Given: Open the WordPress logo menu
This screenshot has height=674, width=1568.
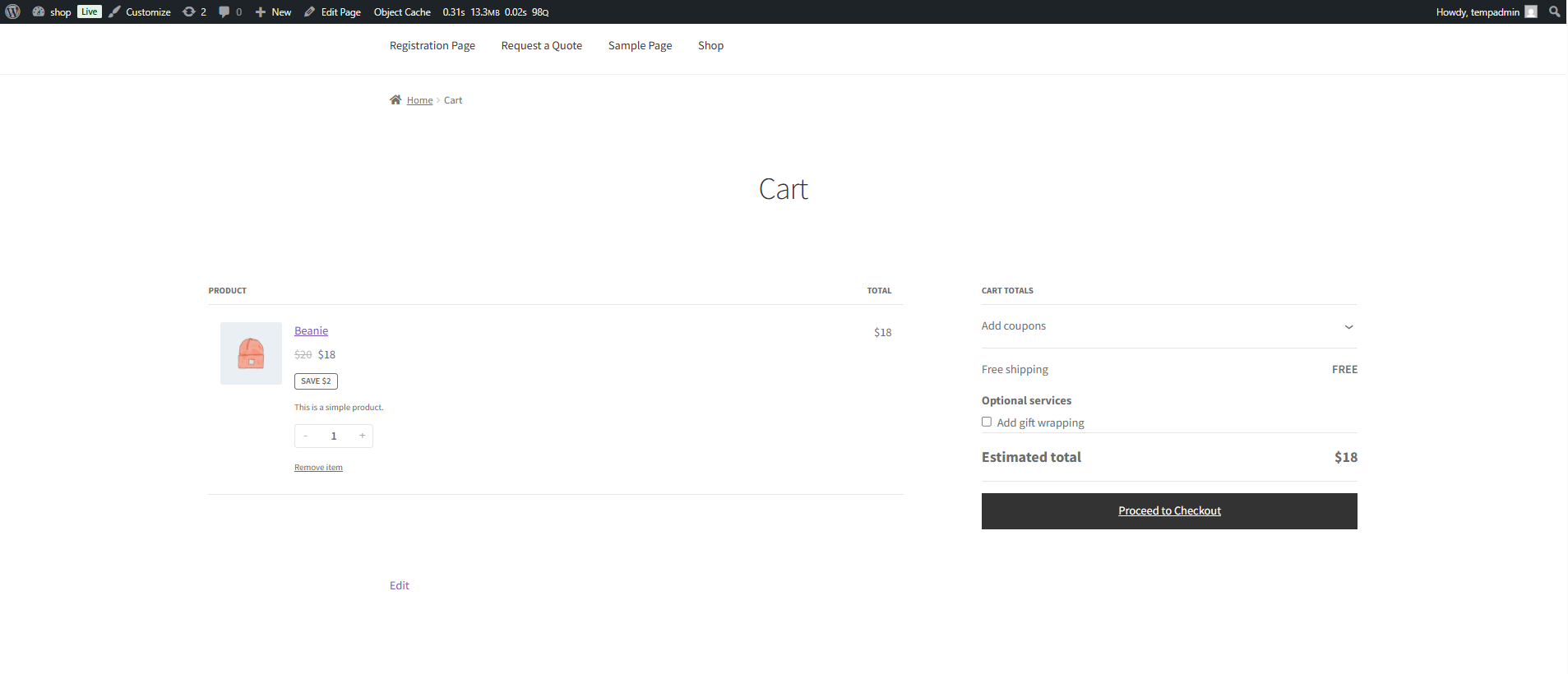Looking at the screenshot, I should (x=12, y=12).
